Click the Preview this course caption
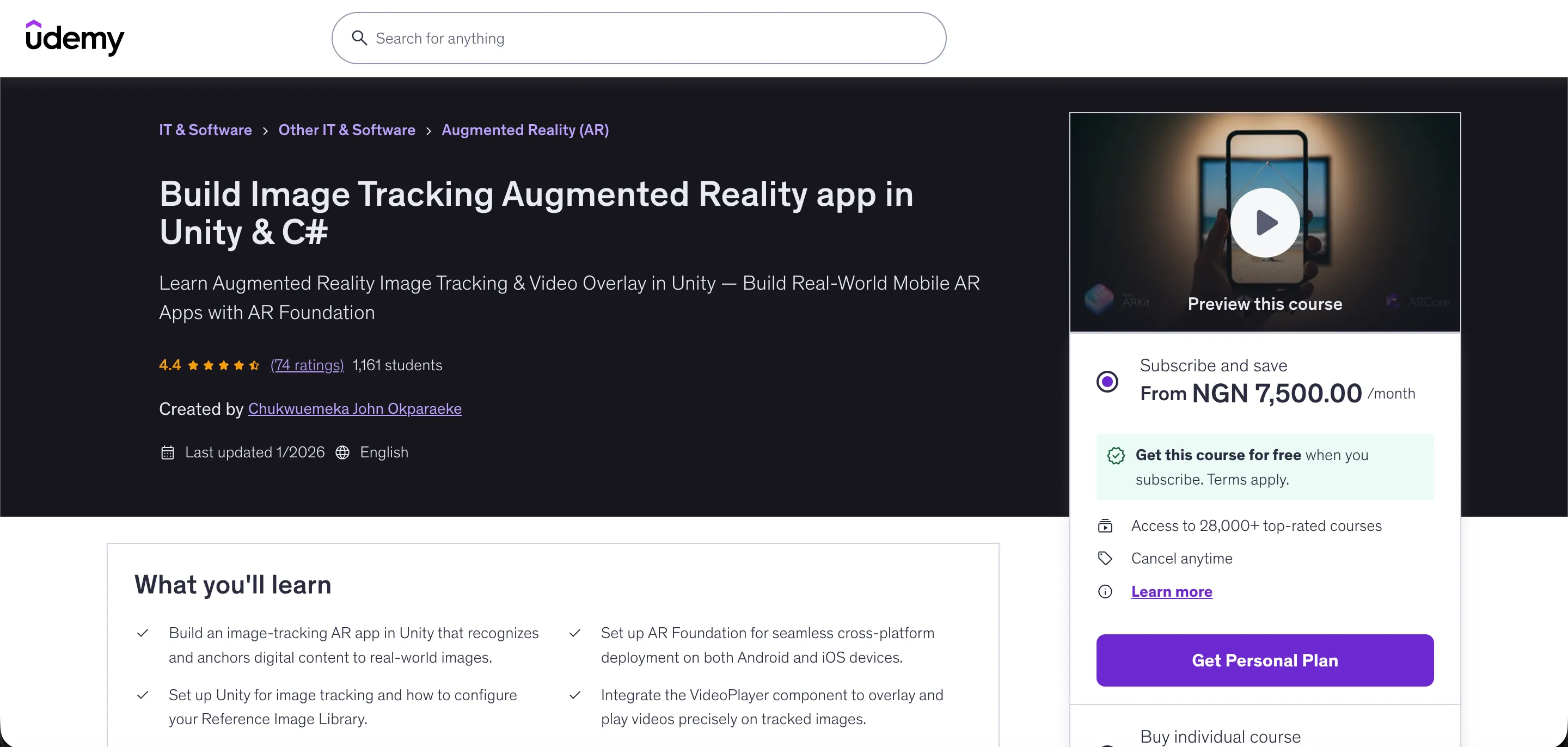 tap(1265, 304)
